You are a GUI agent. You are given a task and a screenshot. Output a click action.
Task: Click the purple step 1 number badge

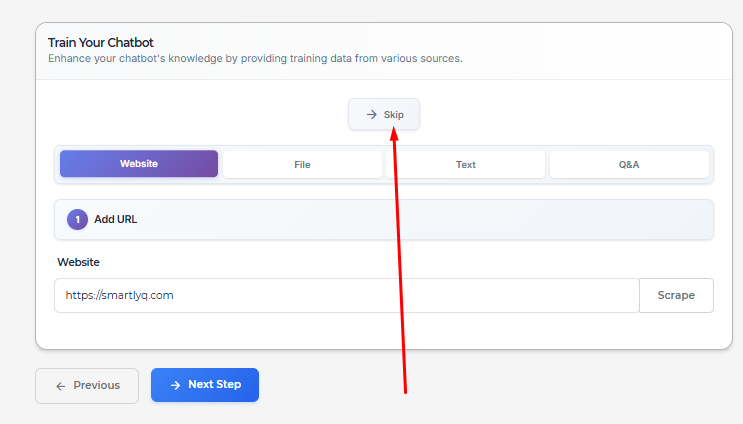[x=77, y=219]
